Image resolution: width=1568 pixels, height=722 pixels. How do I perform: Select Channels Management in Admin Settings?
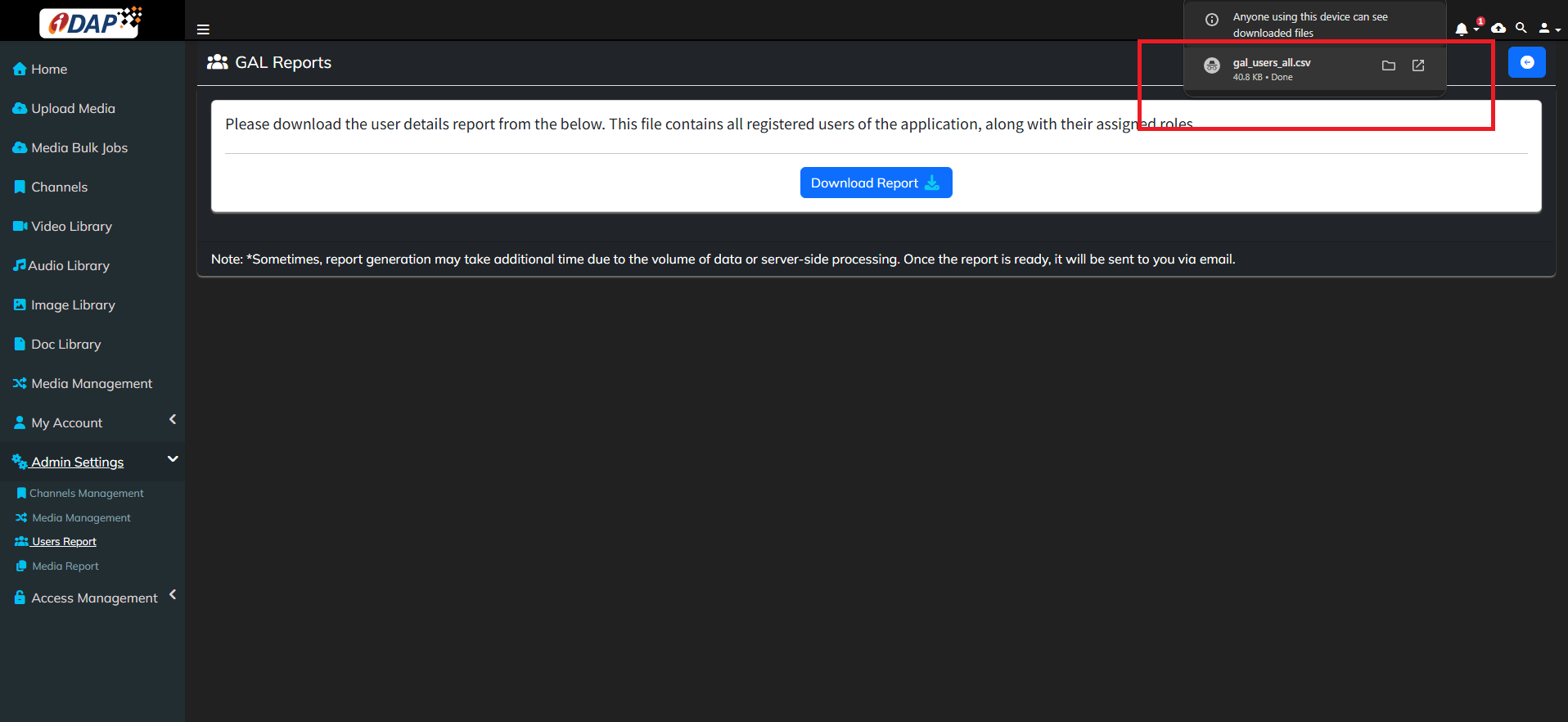(86, 494)
